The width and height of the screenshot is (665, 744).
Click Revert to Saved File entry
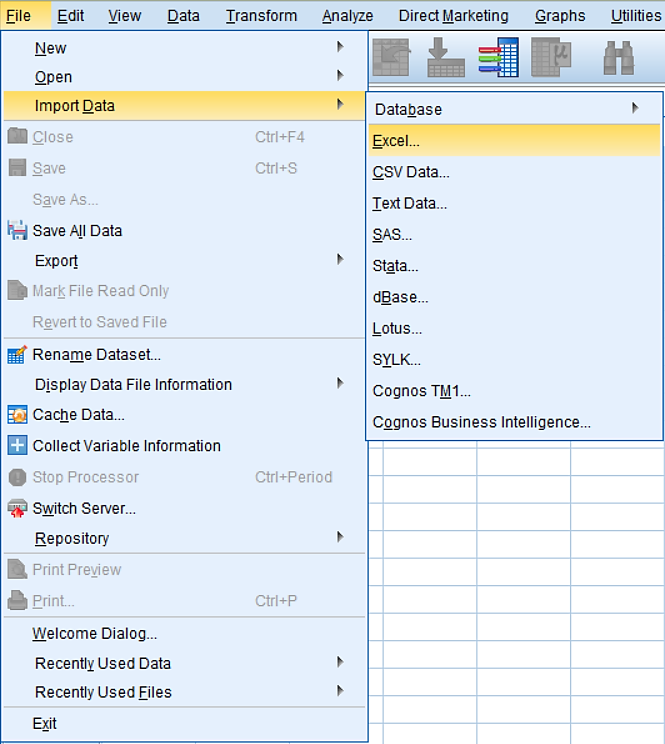184,322
